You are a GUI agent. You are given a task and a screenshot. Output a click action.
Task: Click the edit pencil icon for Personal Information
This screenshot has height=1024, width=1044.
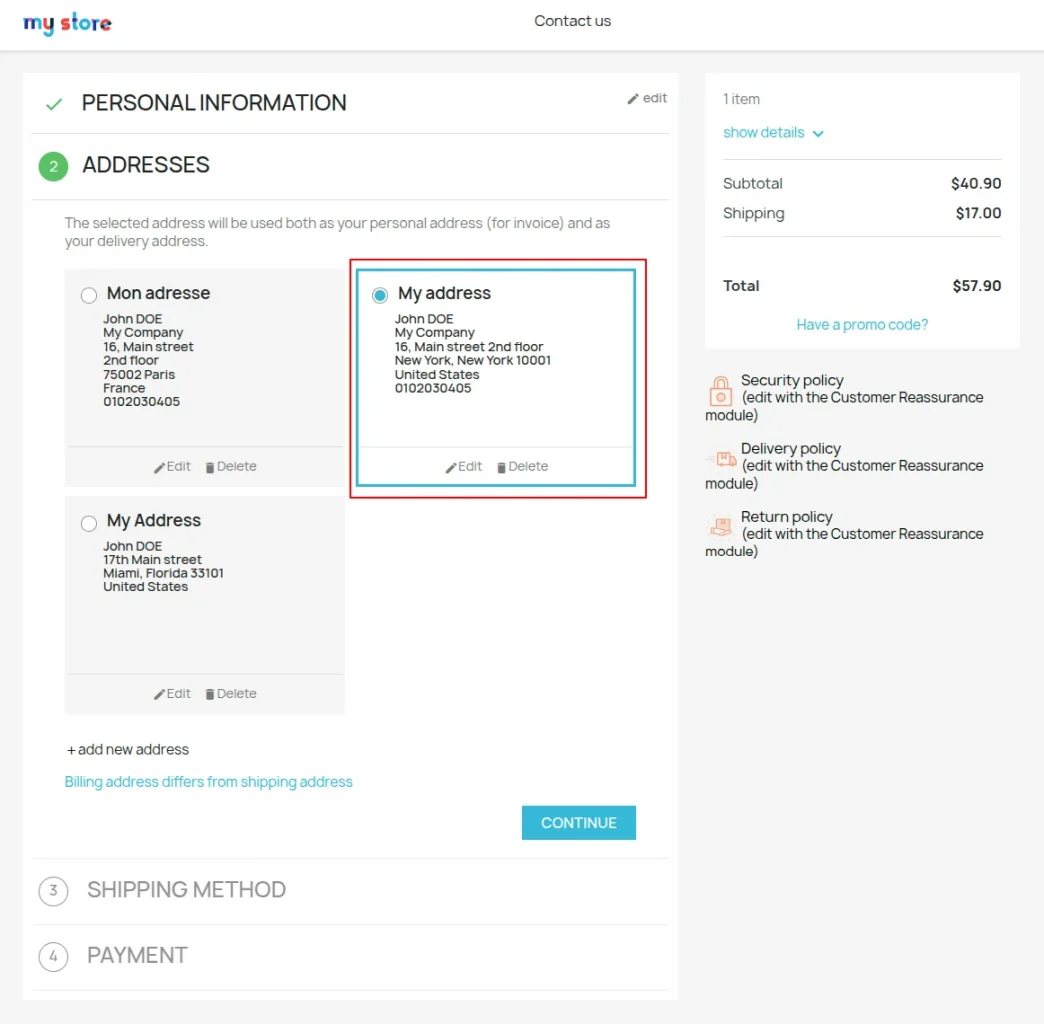pyautogui.click(x=631, y=98)
